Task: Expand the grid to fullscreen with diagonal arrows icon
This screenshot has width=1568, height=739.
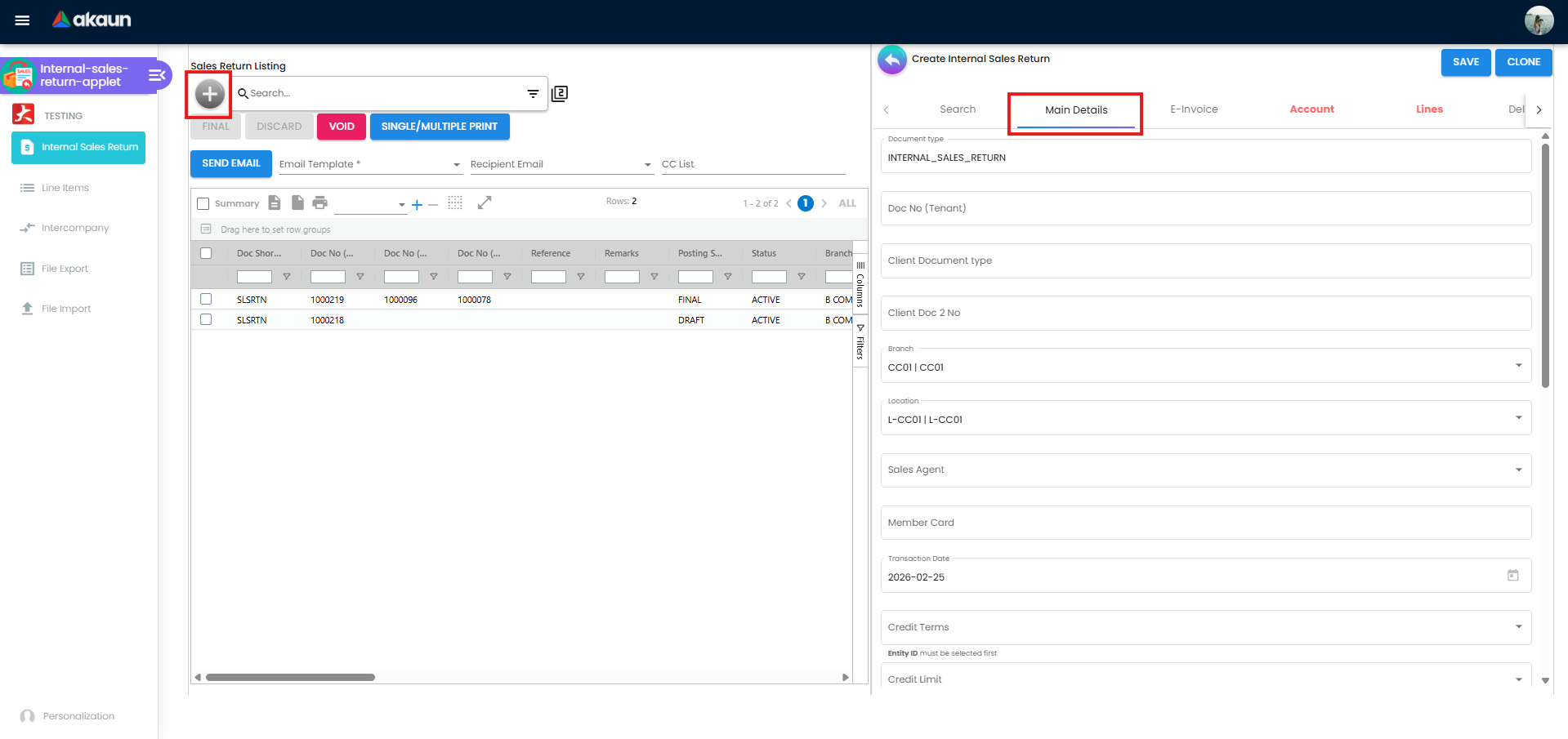Action: (485, 202)
